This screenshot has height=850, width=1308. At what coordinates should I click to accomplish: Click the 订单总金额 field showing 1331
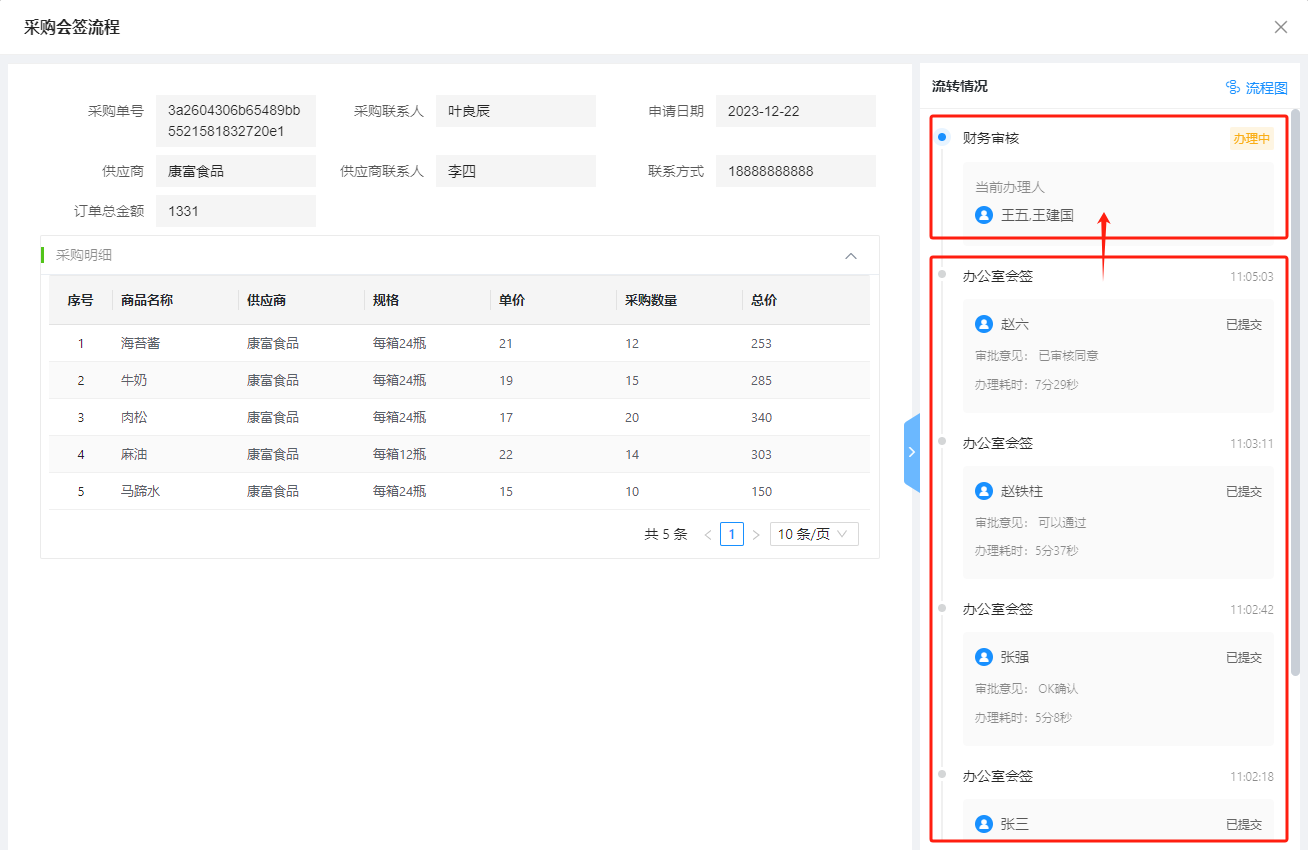[236, 211]
